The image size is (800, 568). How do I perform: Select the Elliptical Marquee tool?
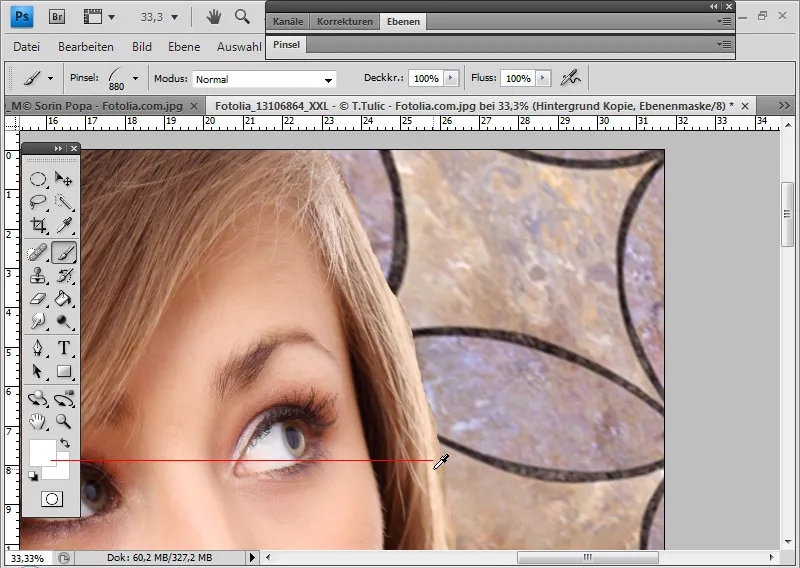[x=38, y=179]
